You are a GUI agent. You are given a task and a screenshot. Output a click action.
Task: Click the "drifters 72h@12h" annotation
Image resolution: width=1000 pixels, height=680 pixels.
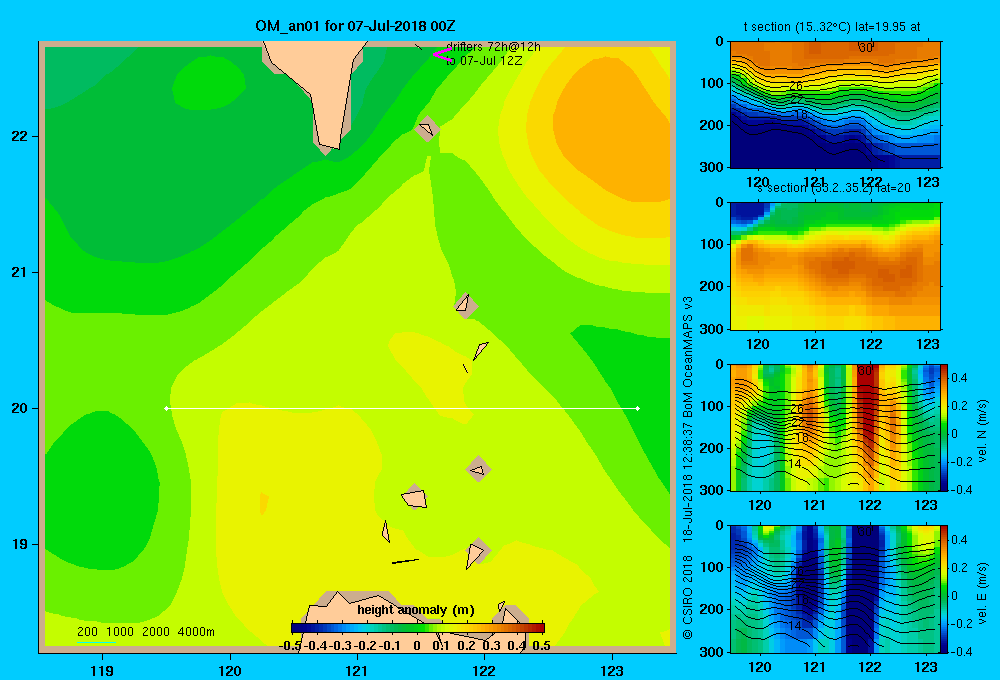[493, 47]
